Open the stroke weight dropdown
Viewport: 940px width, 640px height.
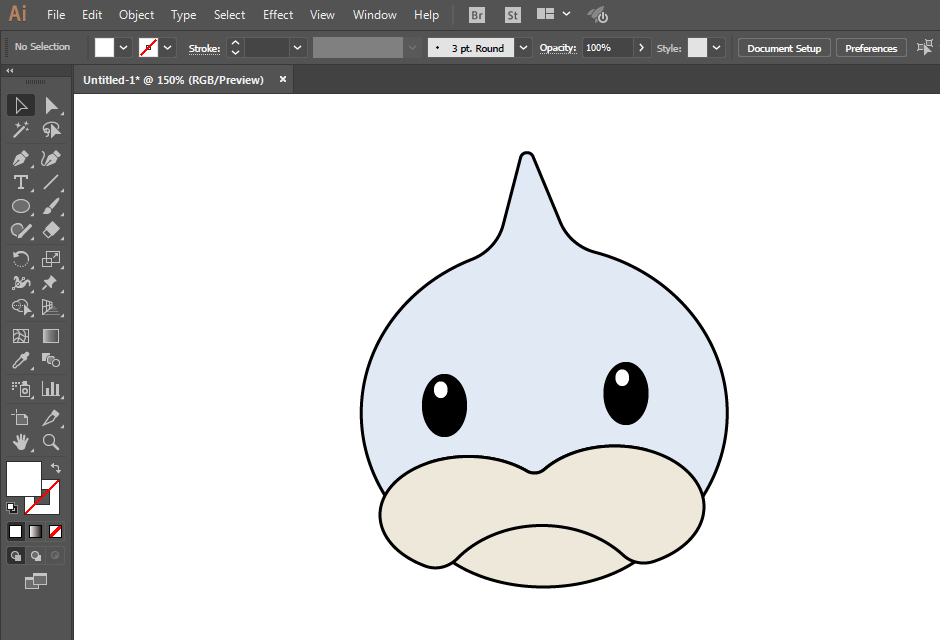click(298, 47)
